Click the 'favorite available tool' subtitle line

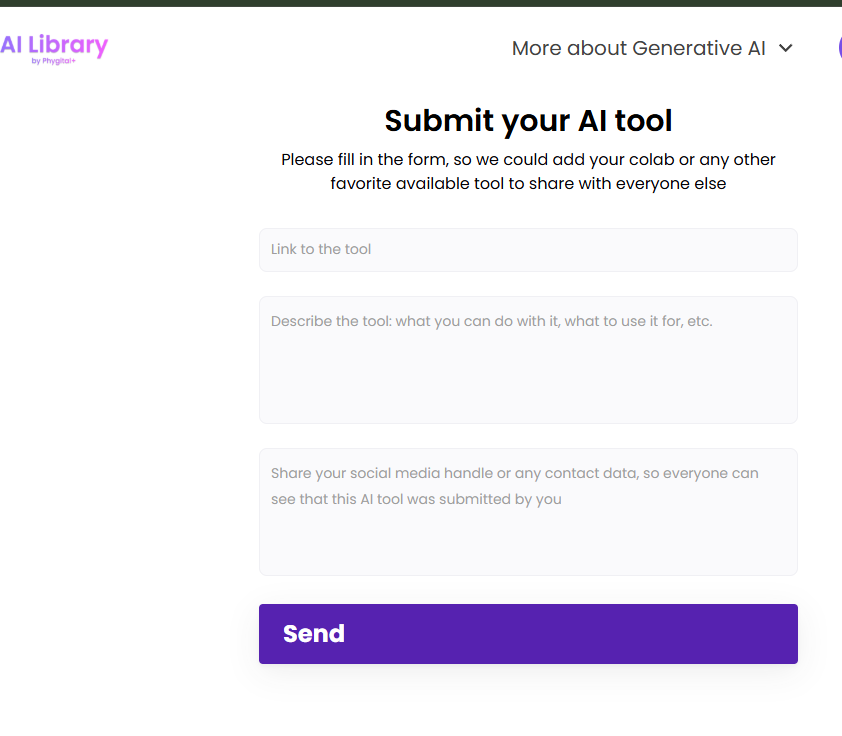tap(528, 184)
